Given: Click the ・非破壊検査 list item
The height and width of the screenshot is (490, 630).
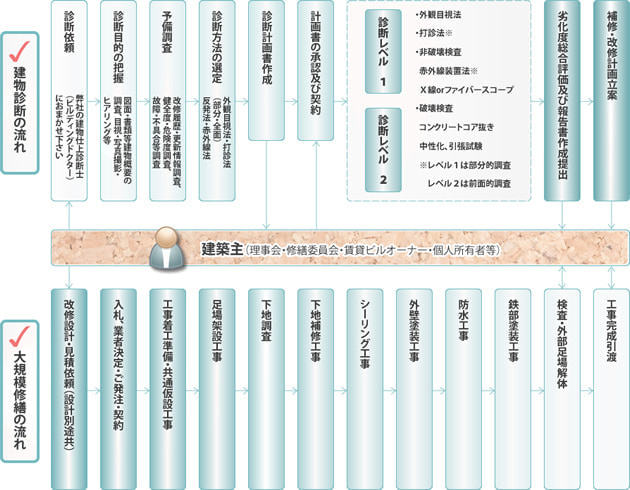Looking at the screenshot, I should pyautogui.click(x=438, y=52).
